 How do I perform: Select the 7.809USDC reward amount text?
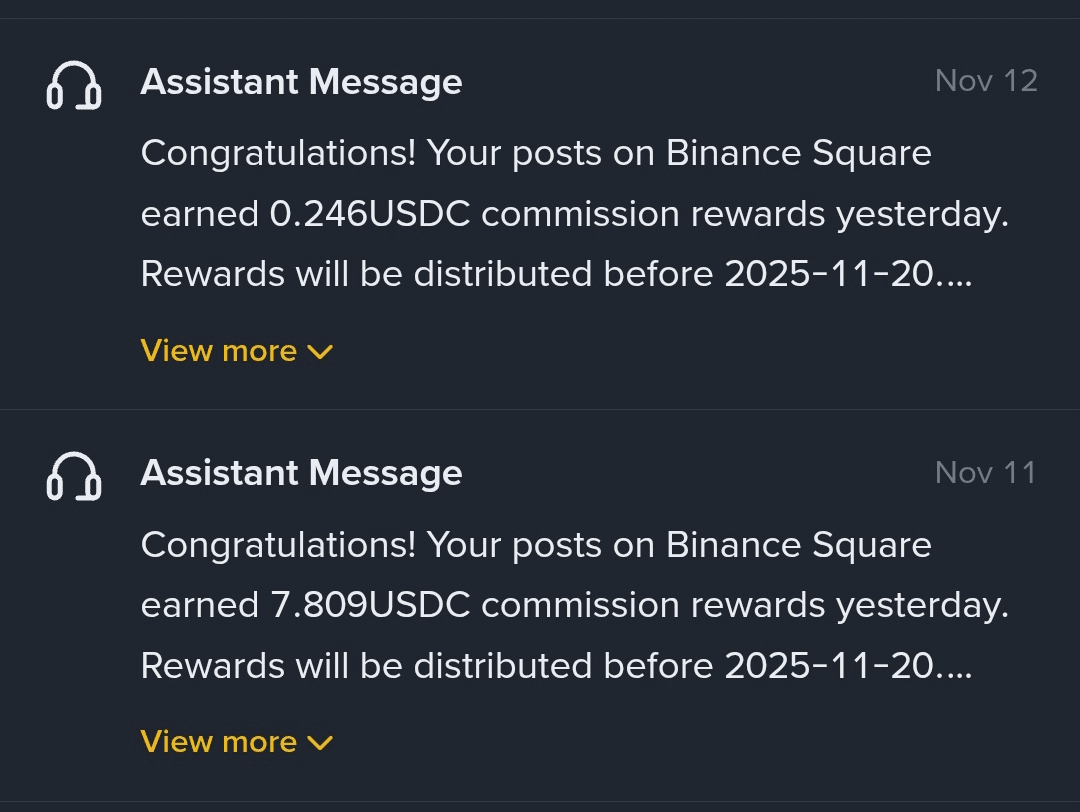pyautogui.click(x=370, y=605)
